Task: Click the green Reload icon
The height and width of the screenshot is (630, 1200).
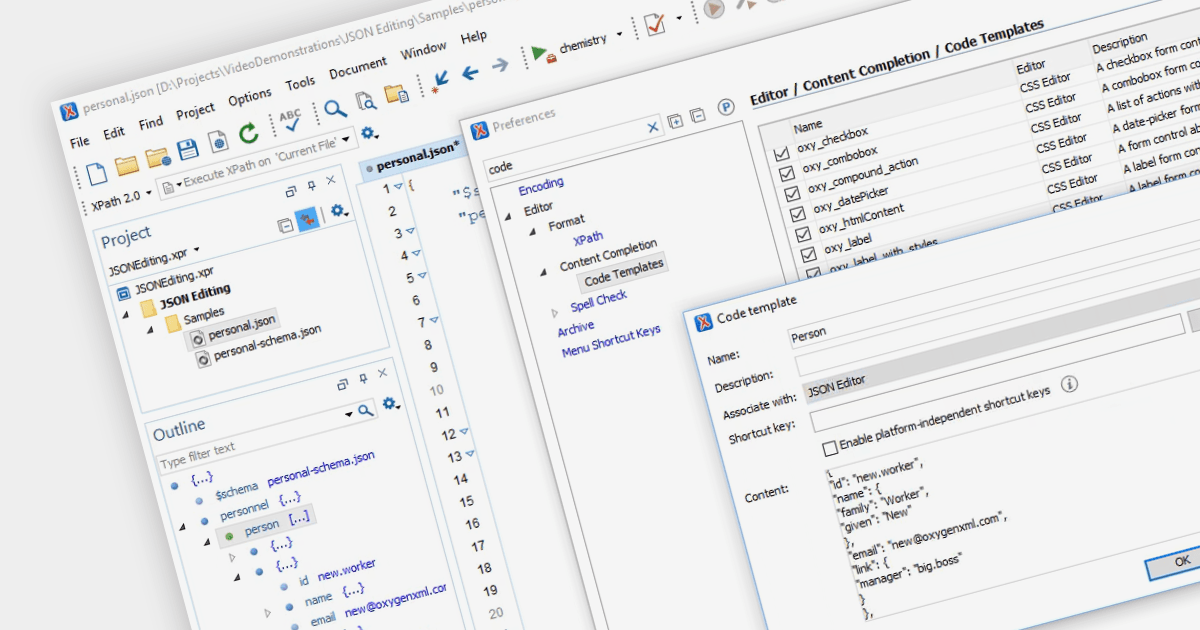Action: click(x=248, y=132)
